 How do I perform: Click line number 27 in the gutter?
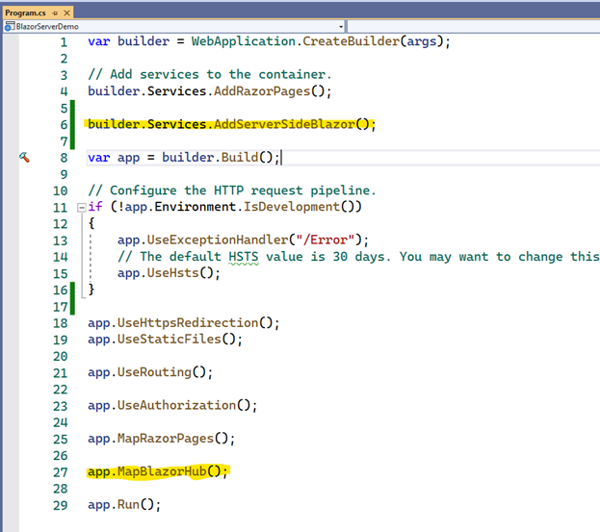[60, 472]
